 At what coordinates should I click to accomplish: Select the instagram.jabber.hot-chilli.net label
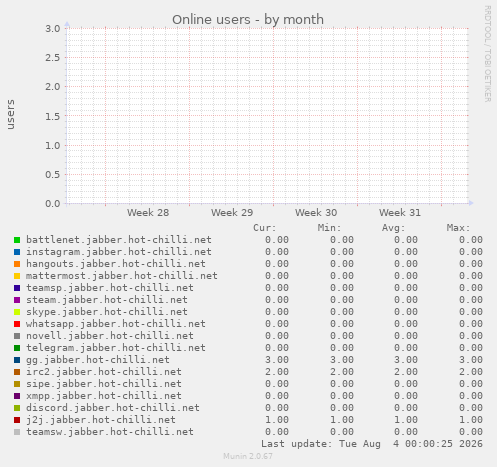(119, 252)
